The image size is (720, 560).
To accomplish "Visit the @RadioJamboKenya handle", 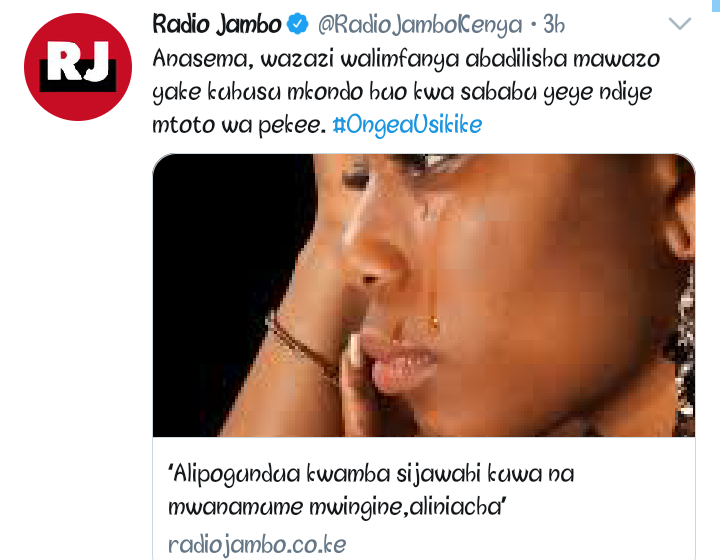I will 420,25.
